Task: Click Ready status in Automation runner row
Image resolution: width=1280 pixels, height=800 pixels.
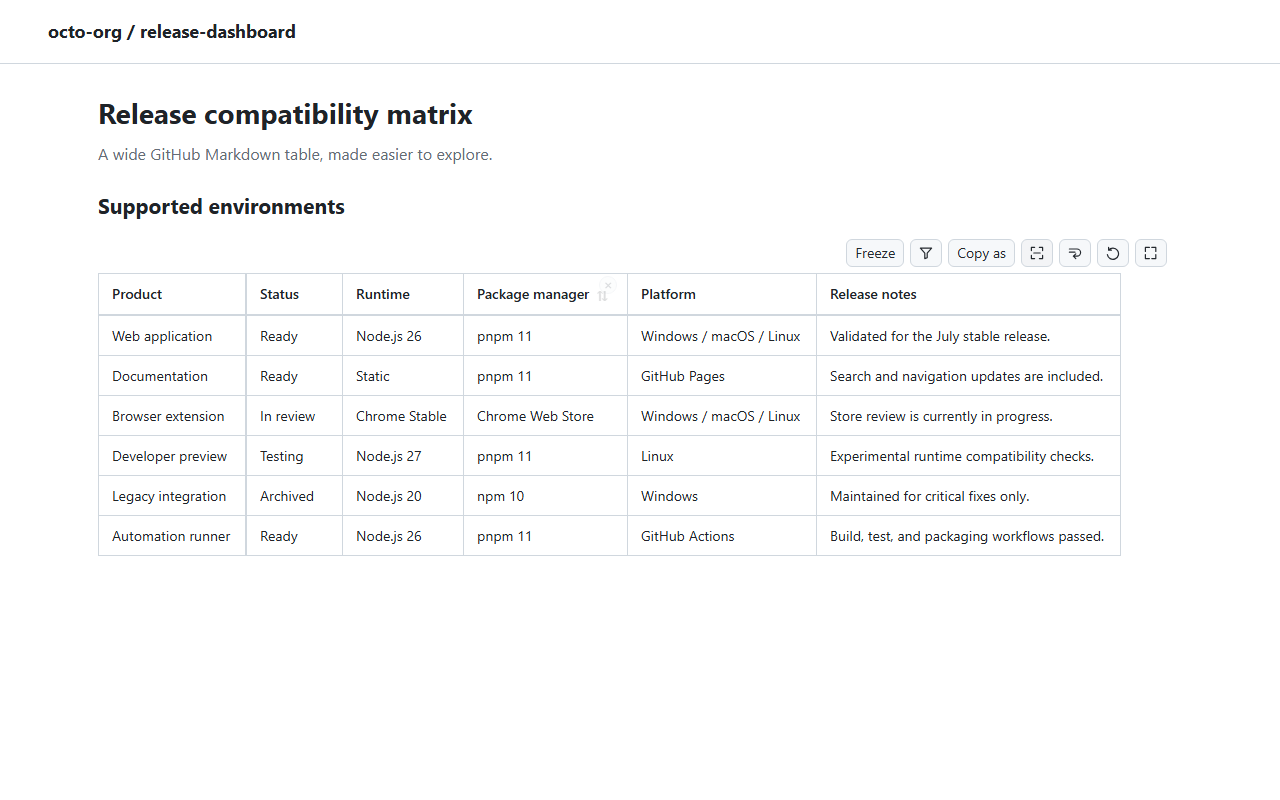Action: [294, 536]
